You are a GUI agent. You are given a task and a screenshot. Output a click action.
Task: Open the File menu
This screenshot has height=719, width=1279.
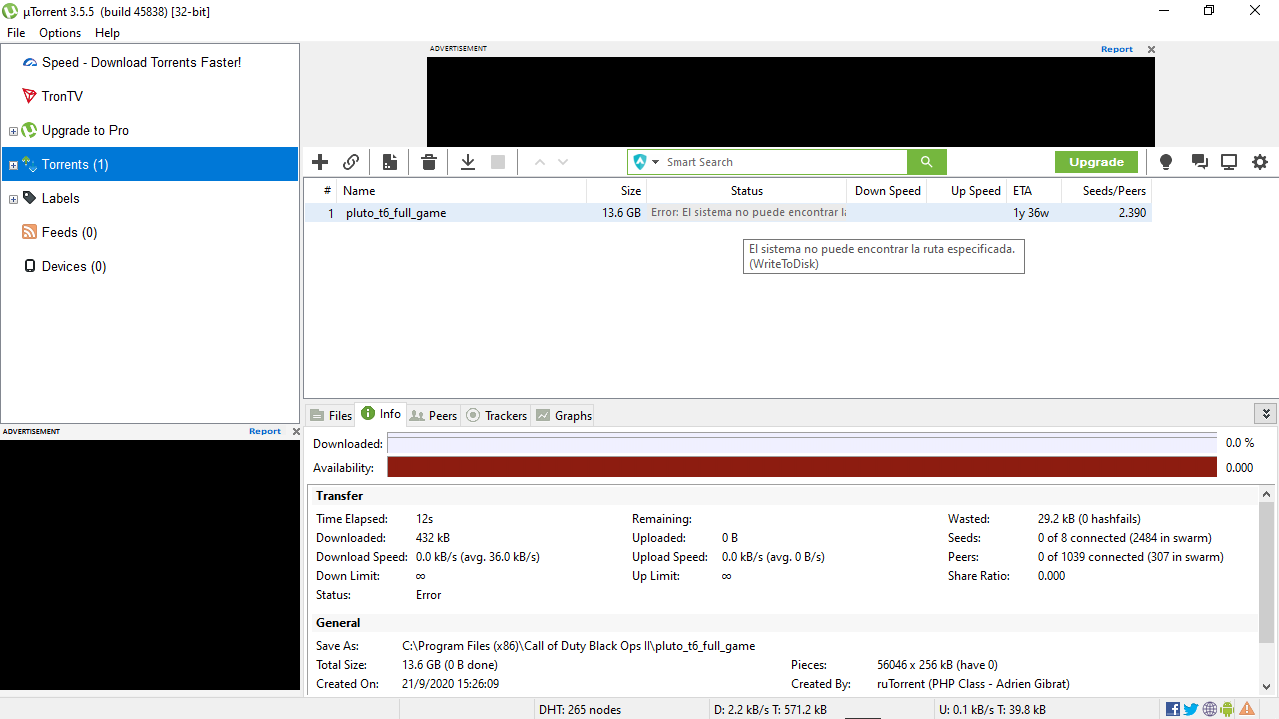click(16, 33)
